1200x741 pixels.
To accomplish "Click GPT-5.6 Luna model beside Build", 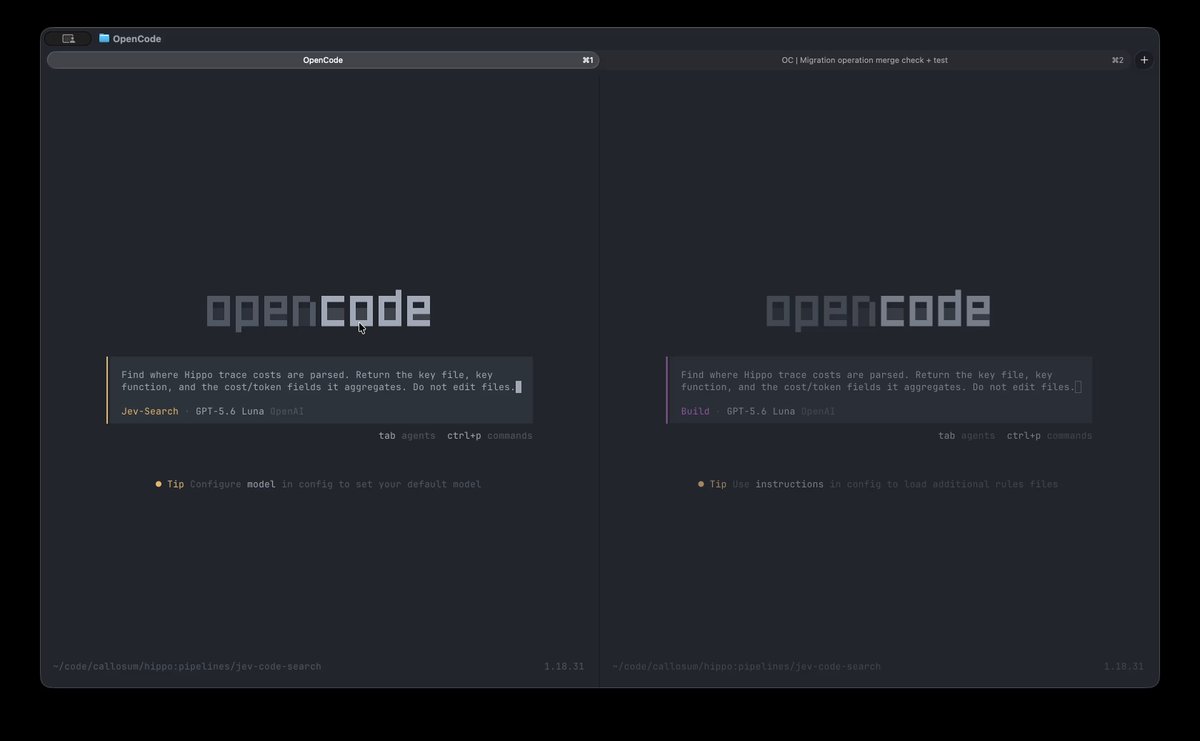I will [761, 411].
